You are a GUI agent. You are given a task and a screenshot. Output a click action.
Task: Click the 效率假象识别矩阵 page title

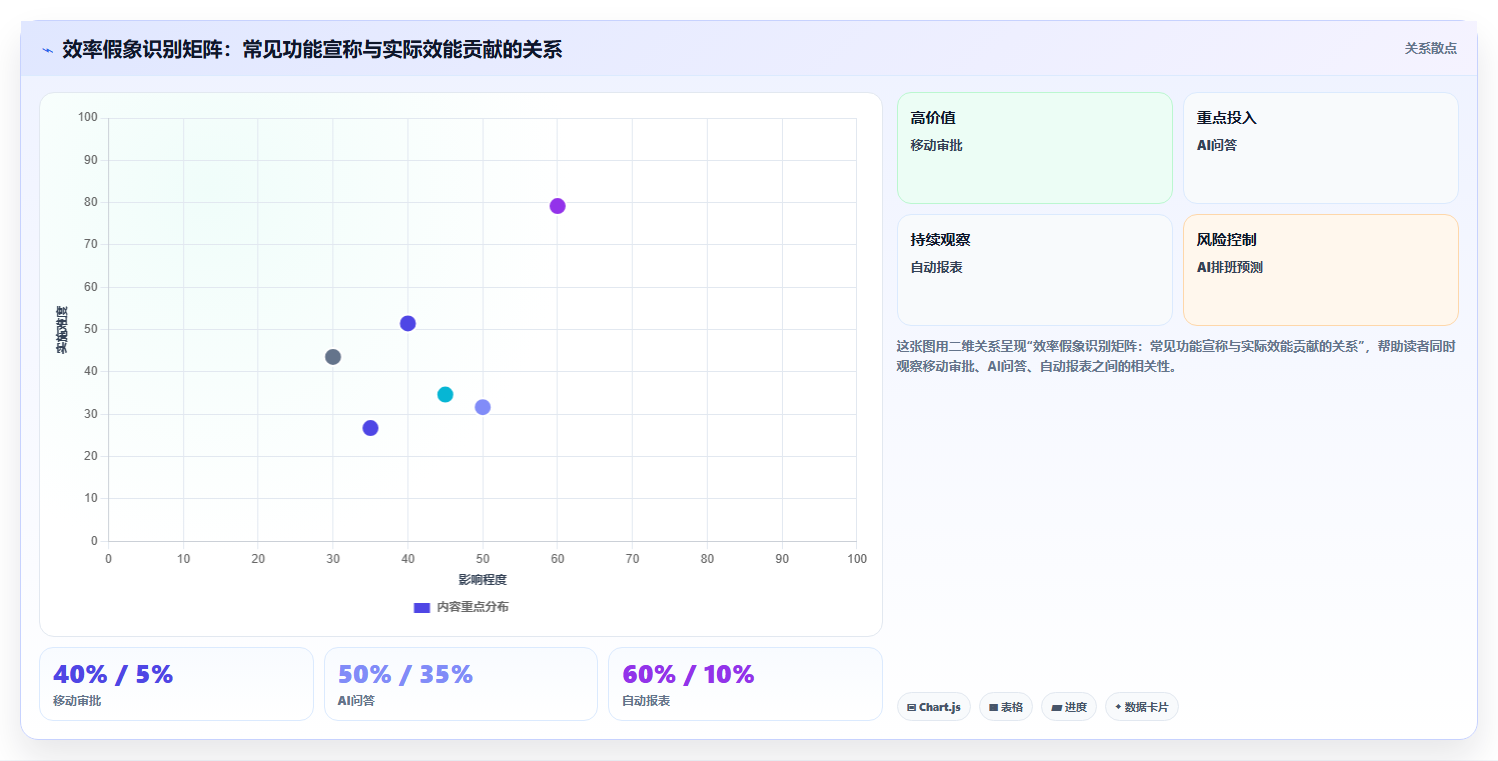(x=312, y=49)
